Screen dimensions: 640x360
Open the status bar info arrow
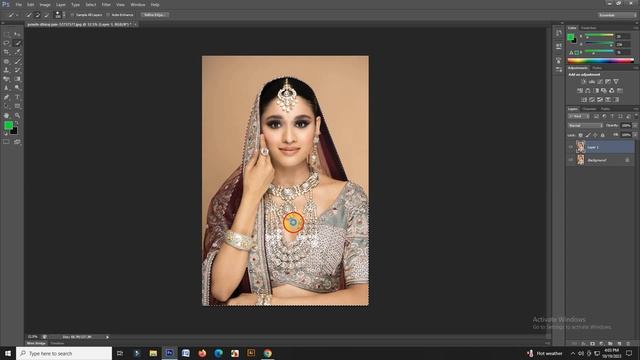click(x=107, y=337)
